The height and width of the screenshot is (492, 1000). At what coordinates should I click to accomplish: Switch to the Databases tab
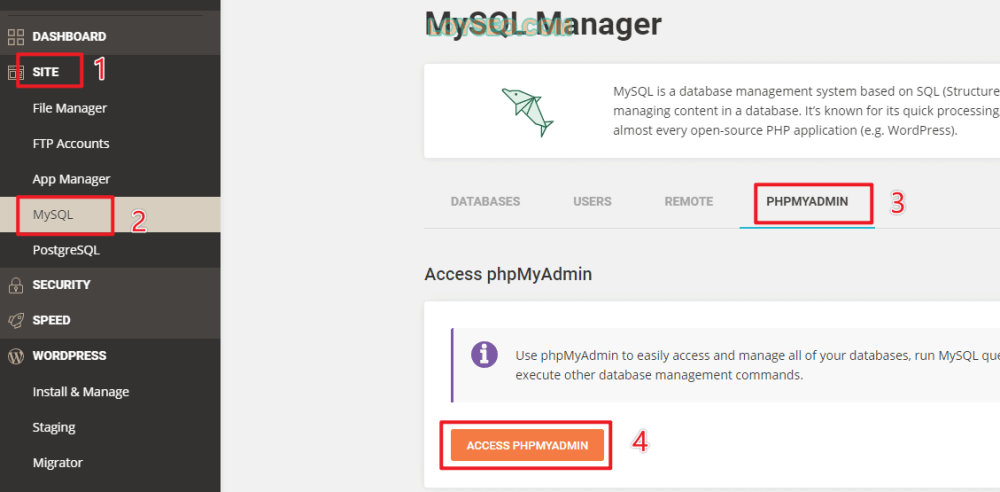[x=485, y=202]
